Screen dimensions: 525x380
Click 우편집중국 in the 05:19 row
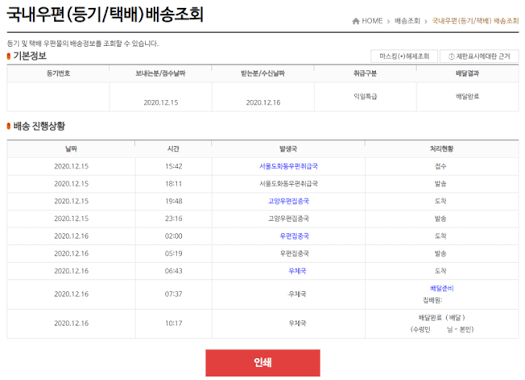click(x=294, y=253)
